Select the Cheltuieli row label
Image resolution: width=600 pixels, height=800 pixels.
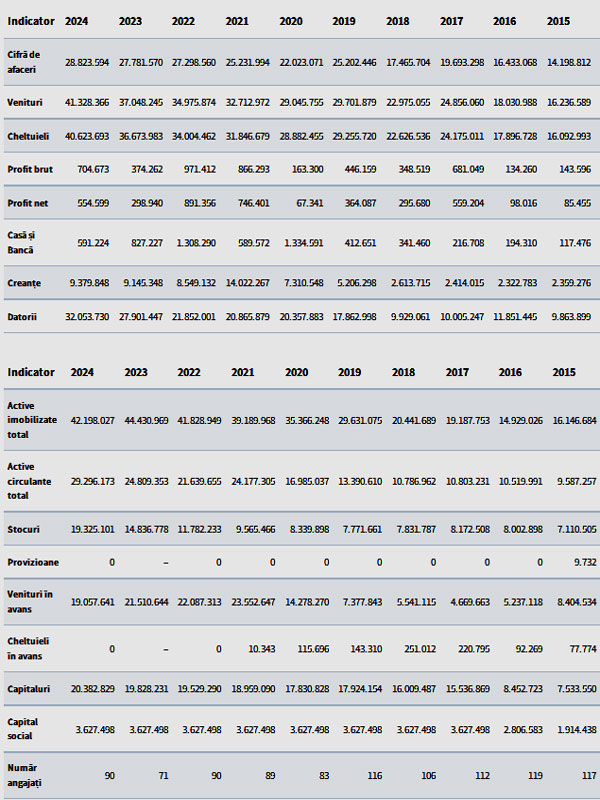coord(28,136)
